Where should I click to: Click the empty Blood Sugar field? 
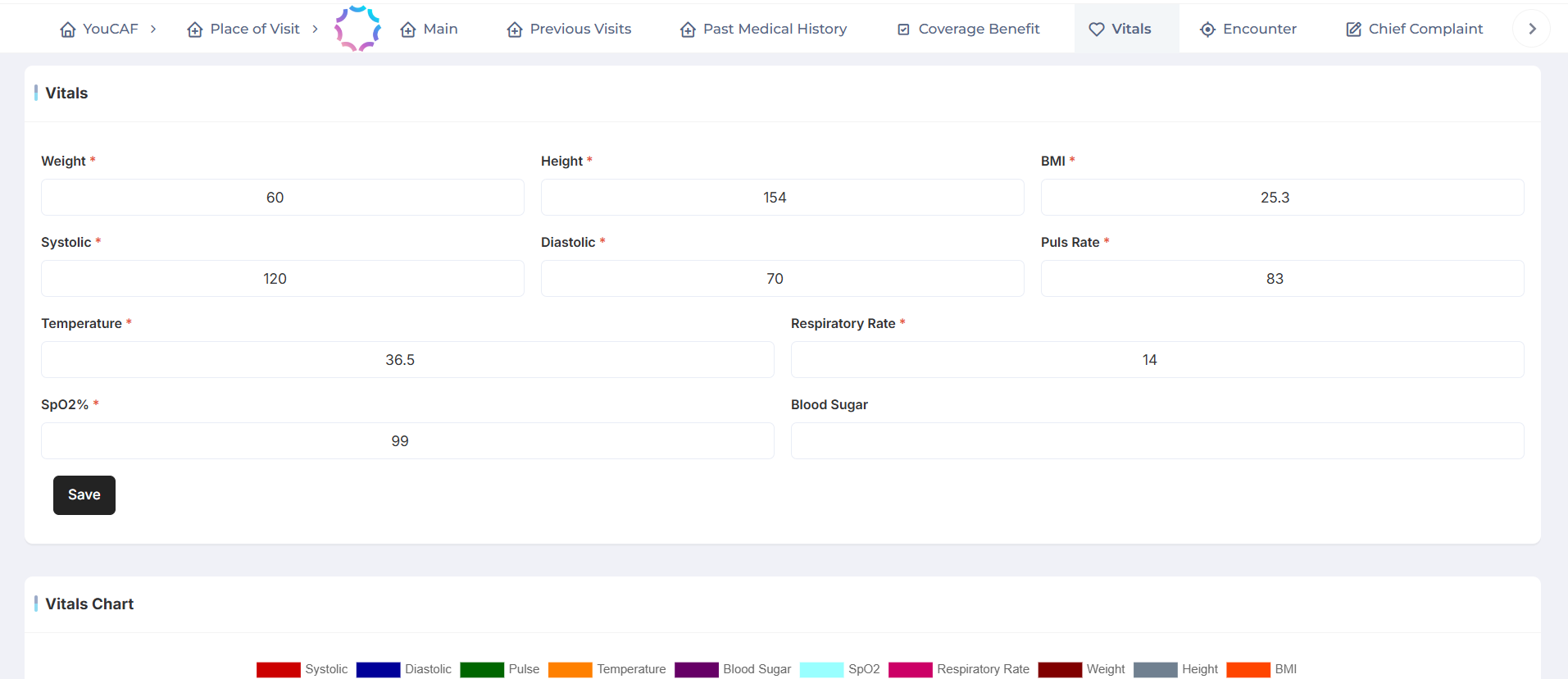tap(1157, 441)
